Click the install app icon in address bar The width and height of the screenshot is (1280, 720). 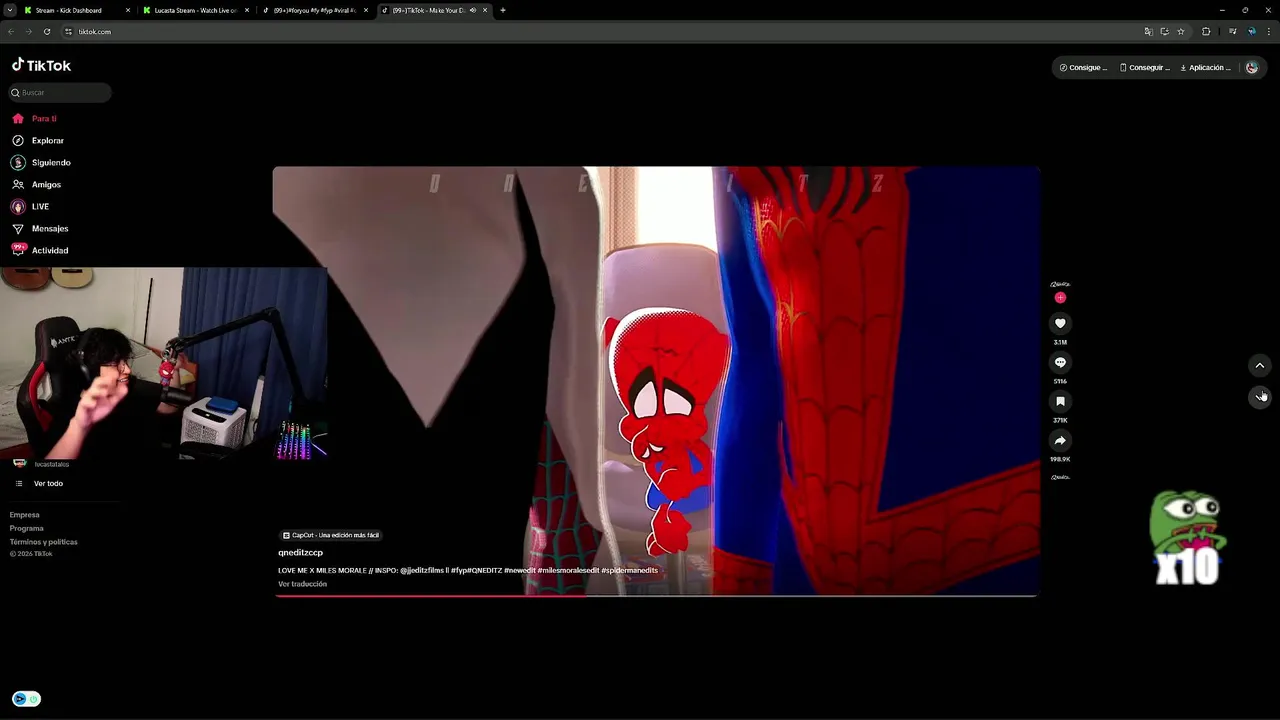coord(1164,32)
